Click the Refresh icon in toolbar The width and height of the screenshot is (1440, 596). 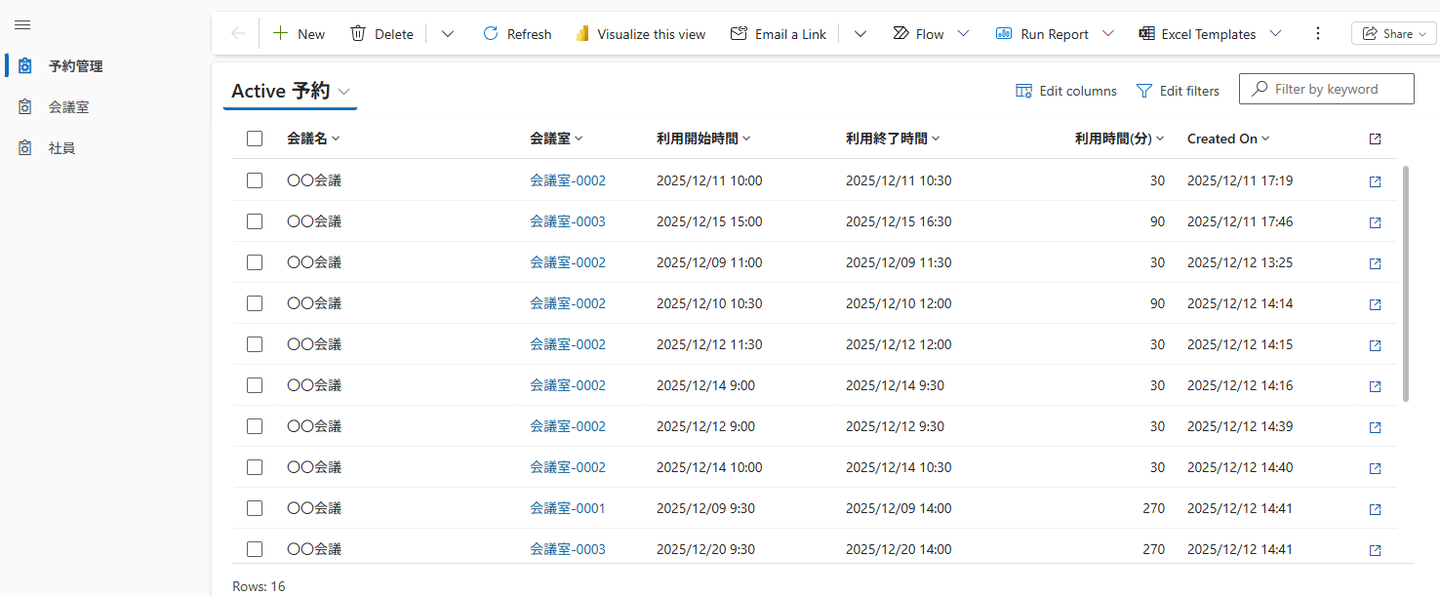point(490,34)
